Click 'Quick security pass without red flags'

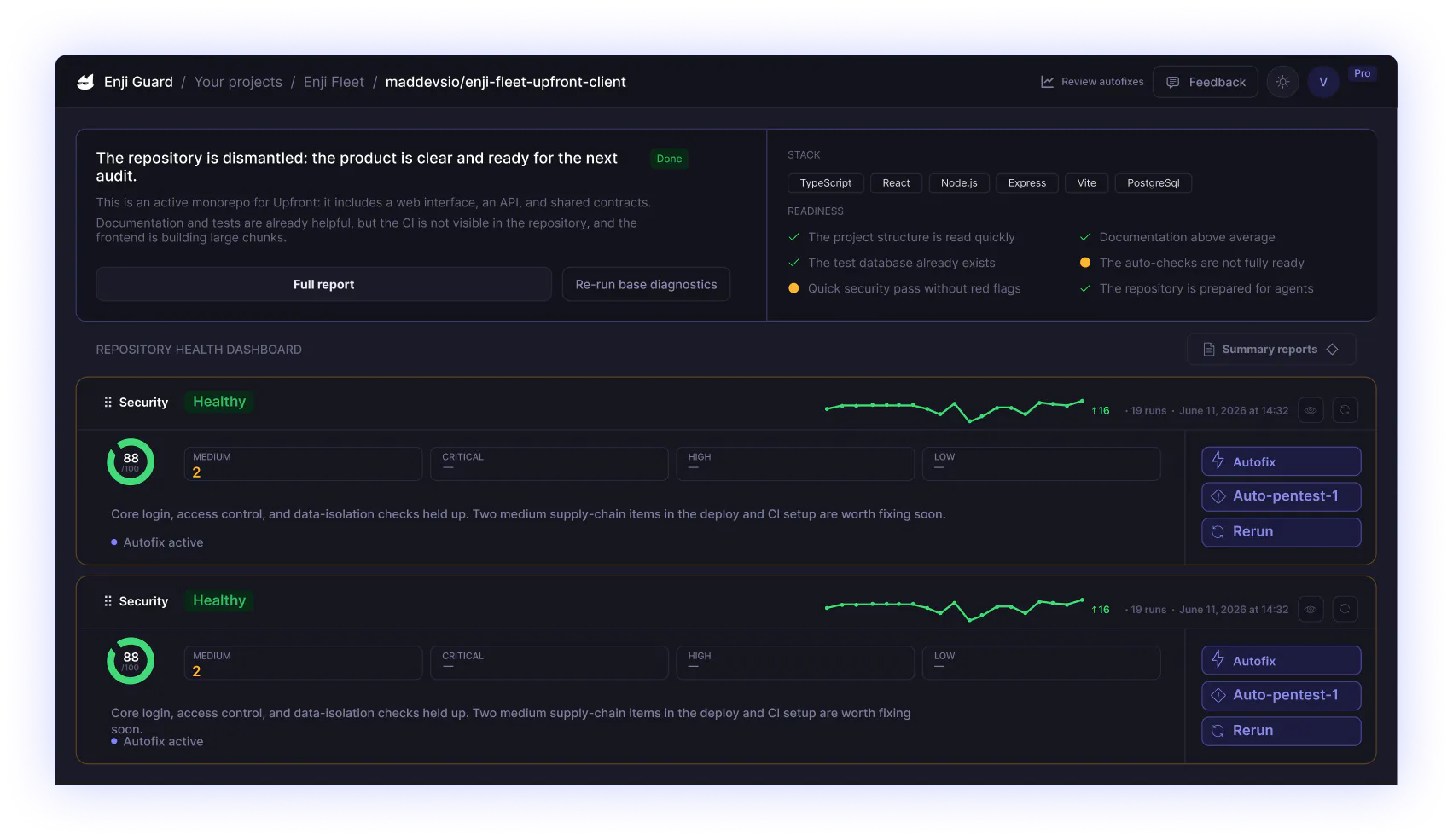914,288
